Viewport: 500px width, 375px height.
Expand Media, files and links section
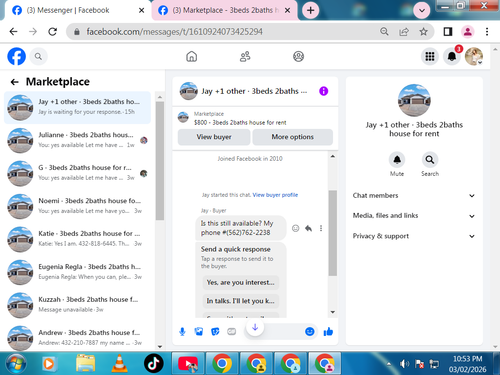pyautogui.click(x=414, y=216)
